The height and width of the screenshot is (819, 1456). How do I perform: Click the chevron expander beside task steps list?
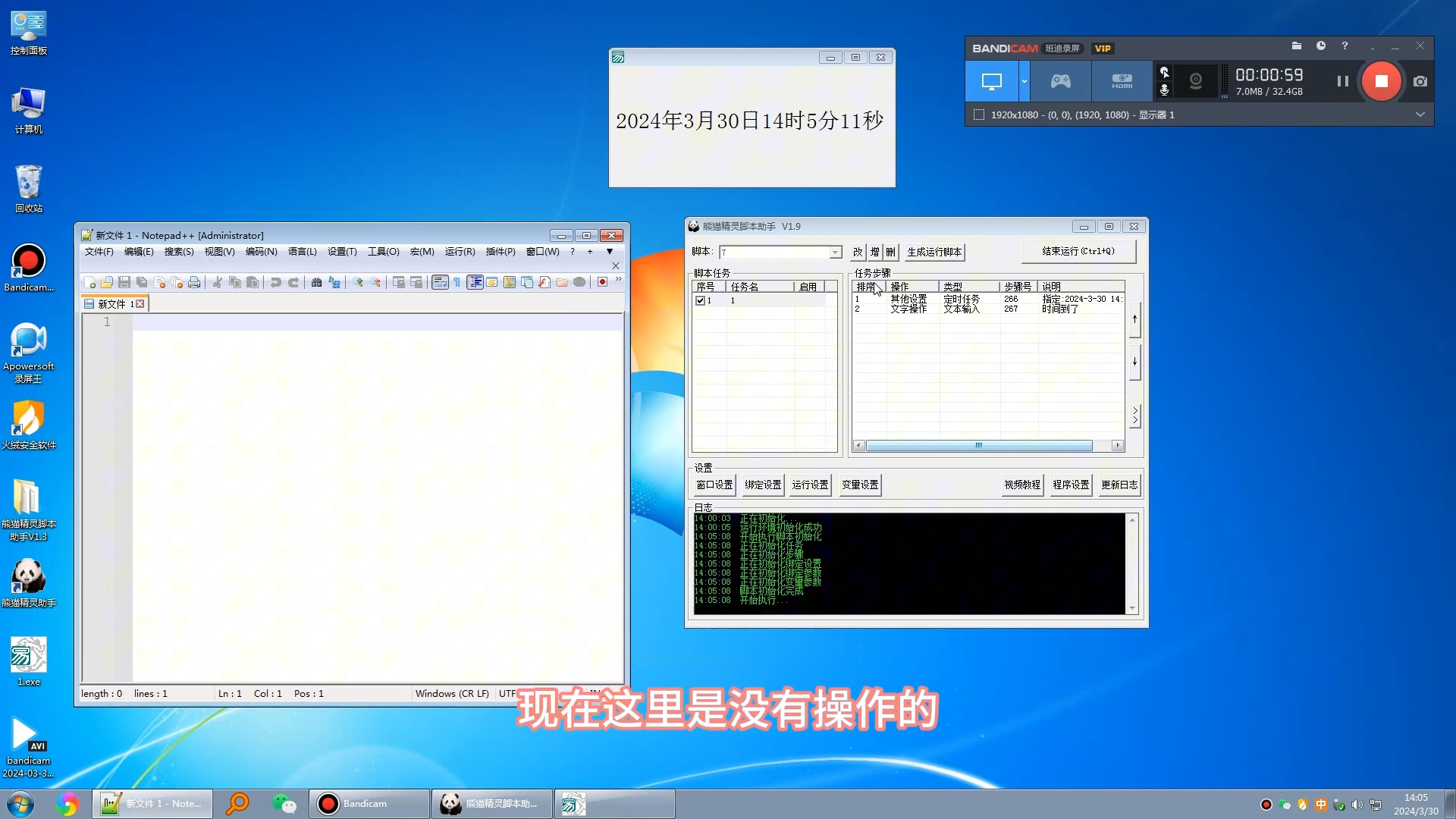point(1135,416)
